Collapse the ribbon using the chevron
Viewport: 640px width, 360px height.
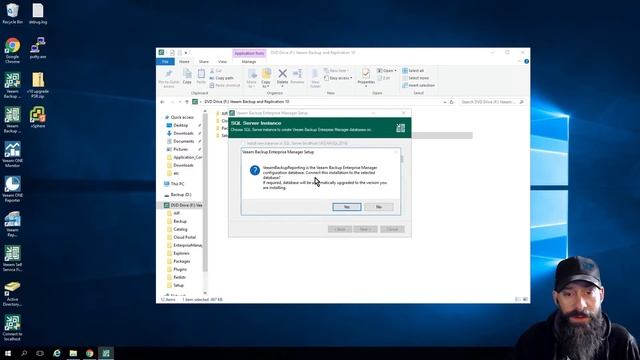tap(520, 62)
